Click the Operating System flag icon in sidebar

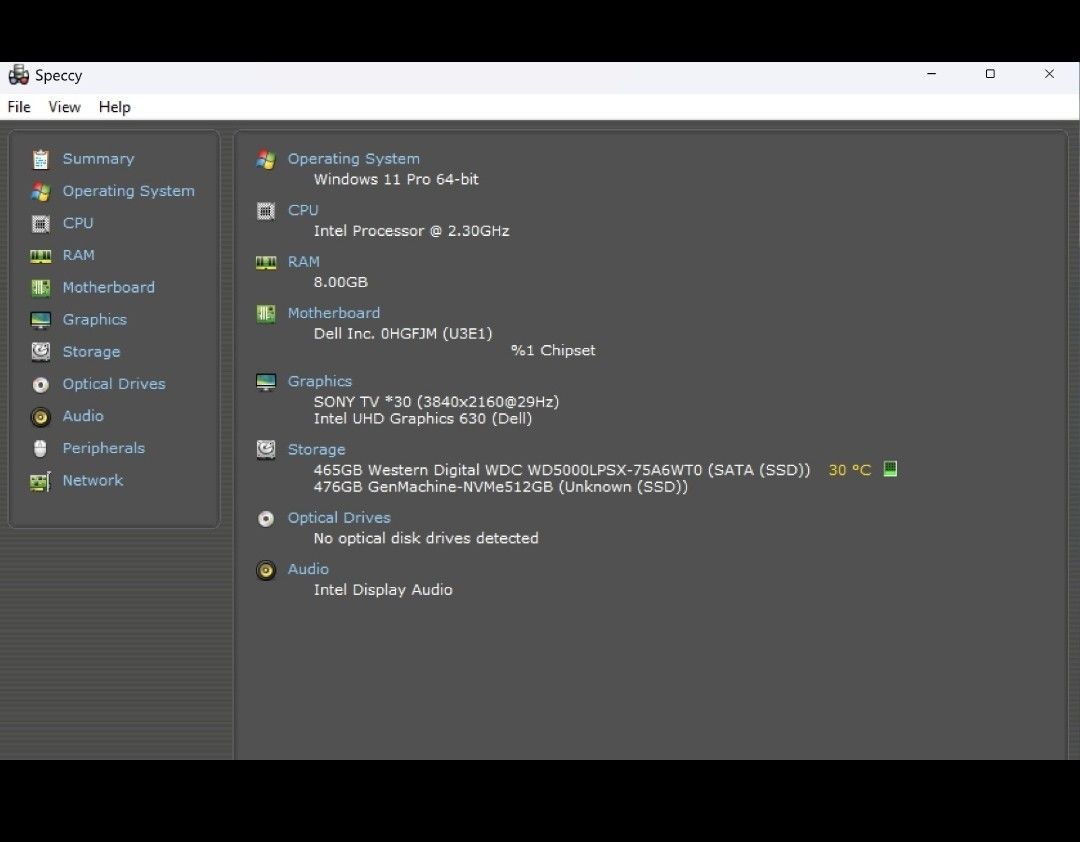[x=41, y=192]
